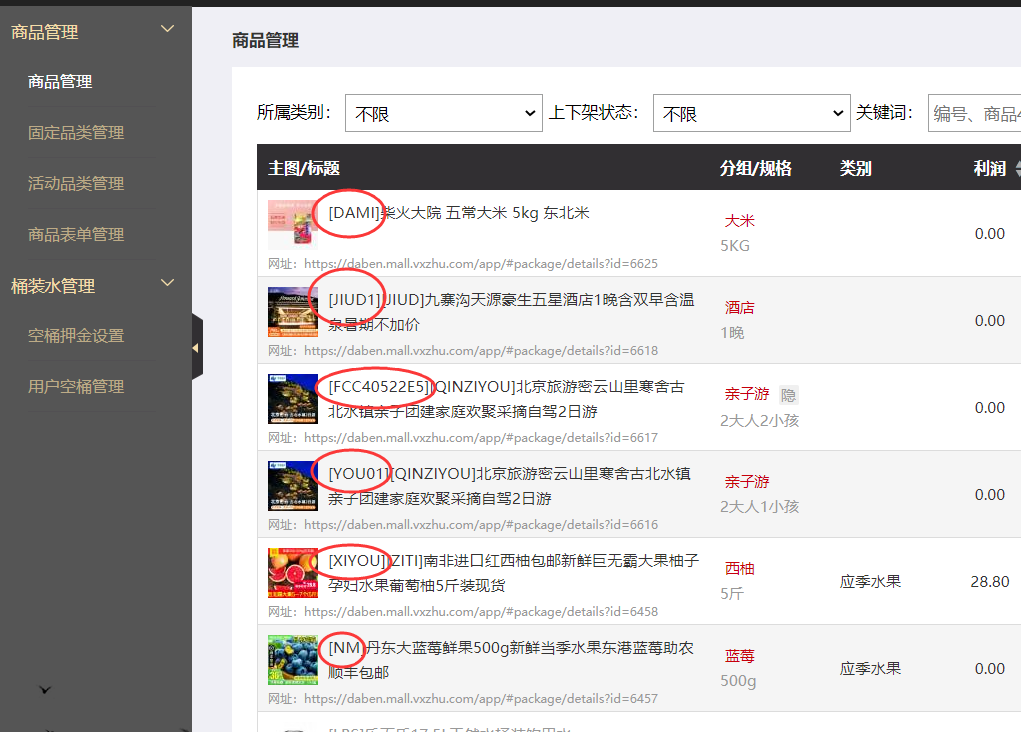Click the 隐 badge next to 亲子游
Screen dimensions: 1021x732
pyautogui.click(x=788, y=395)
